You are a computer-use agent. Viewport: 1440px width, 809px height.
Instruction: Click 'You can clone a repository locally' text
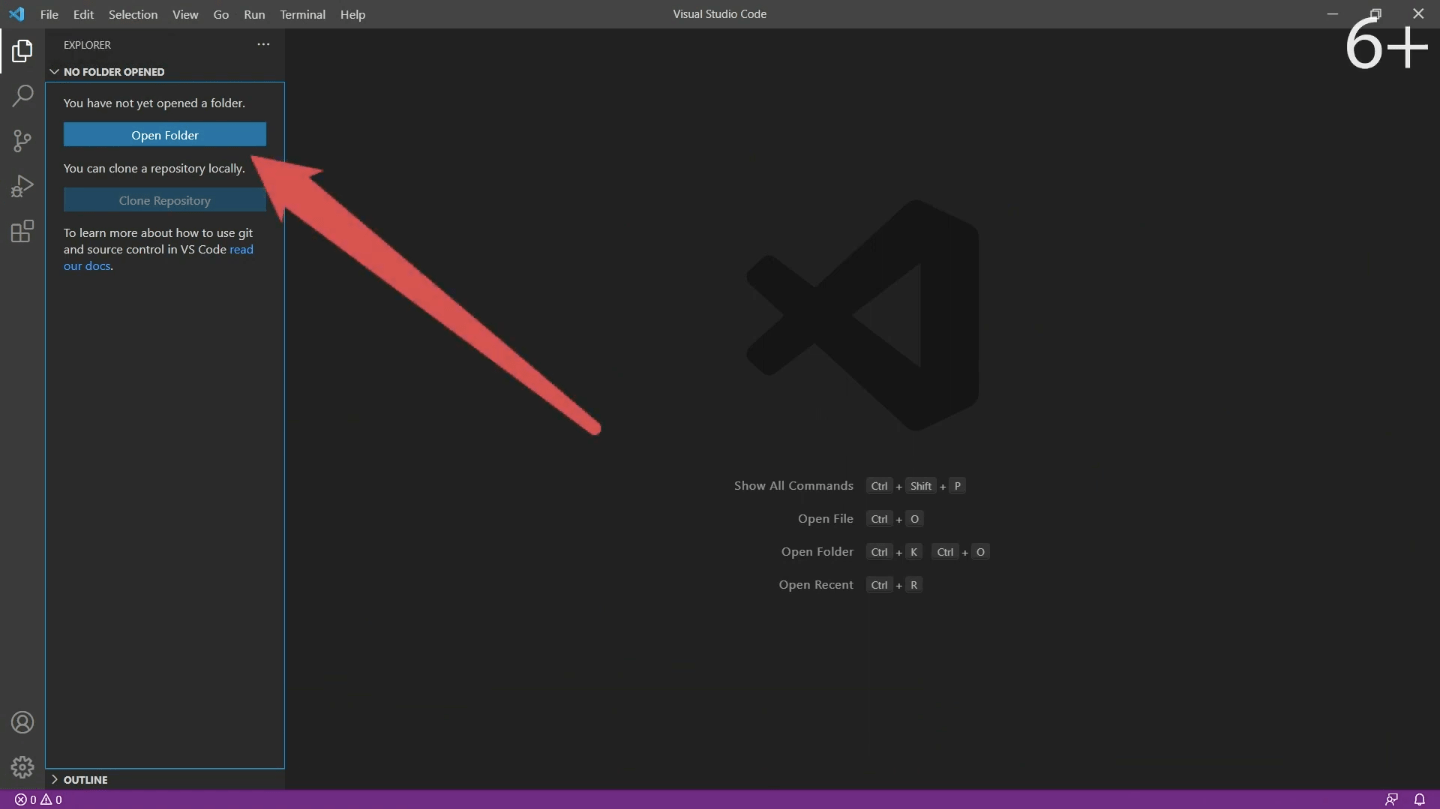pyautogui.click(x=154, y=168)
